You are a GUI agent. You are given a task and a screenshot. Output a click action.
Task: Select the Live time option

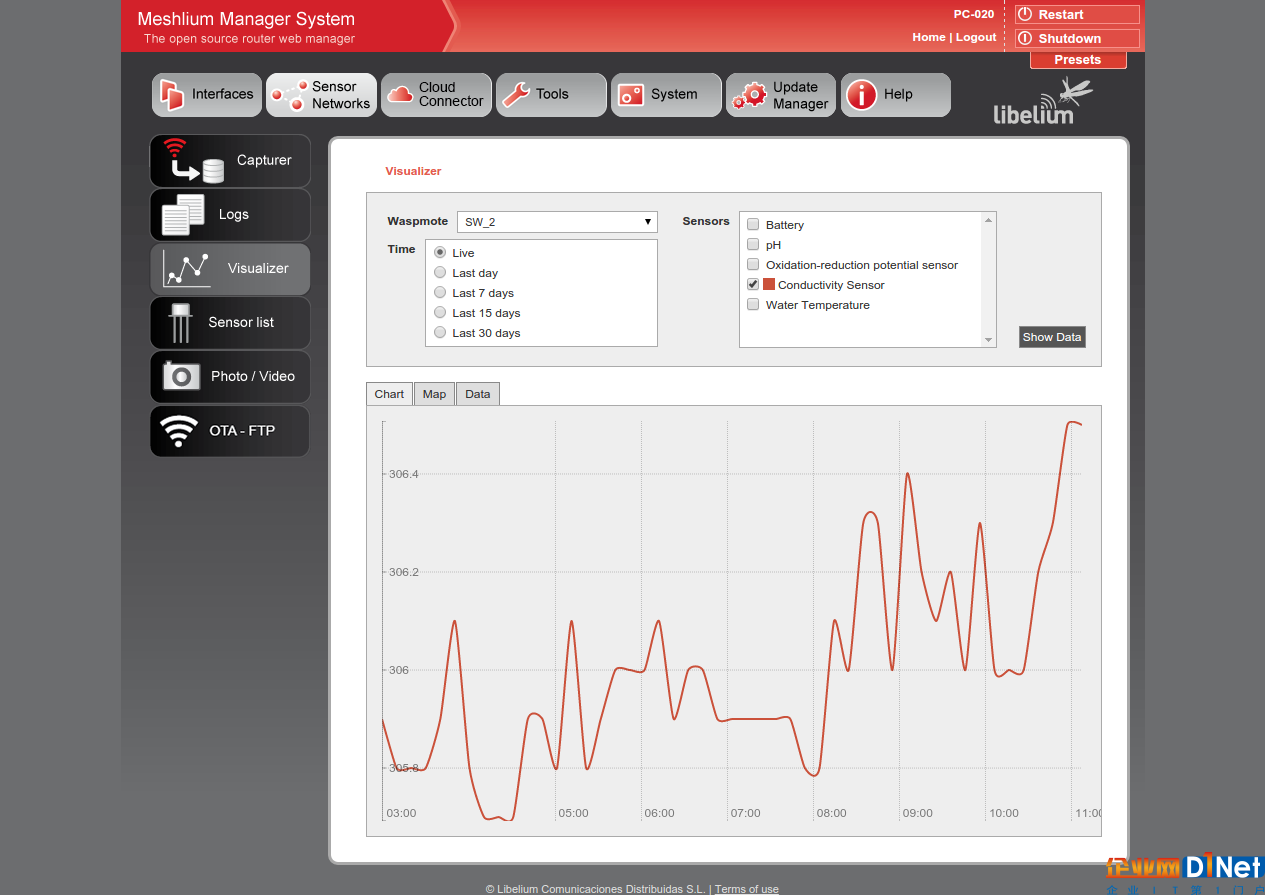pyautogui.click(x=440, y=252)
